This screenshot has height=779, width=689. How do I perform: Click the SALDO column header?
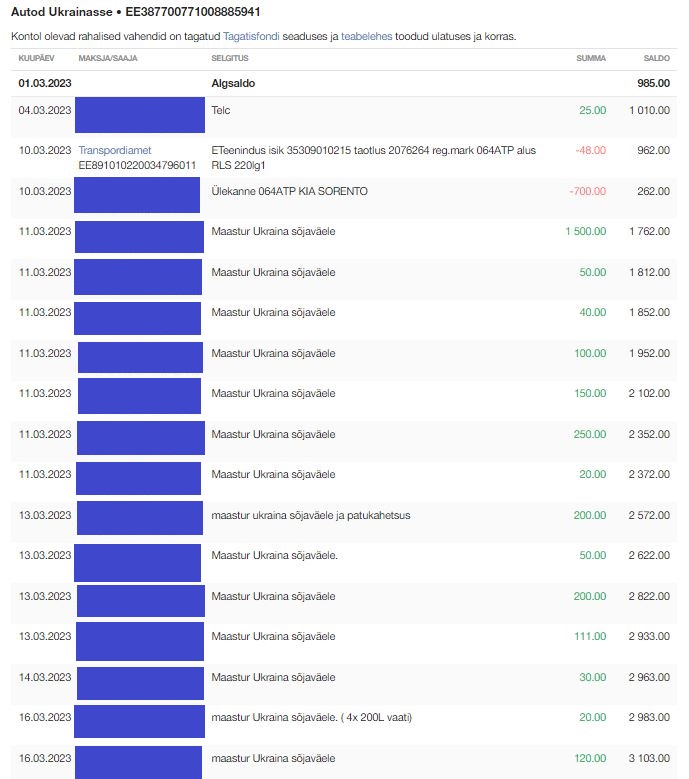(656, 58)
